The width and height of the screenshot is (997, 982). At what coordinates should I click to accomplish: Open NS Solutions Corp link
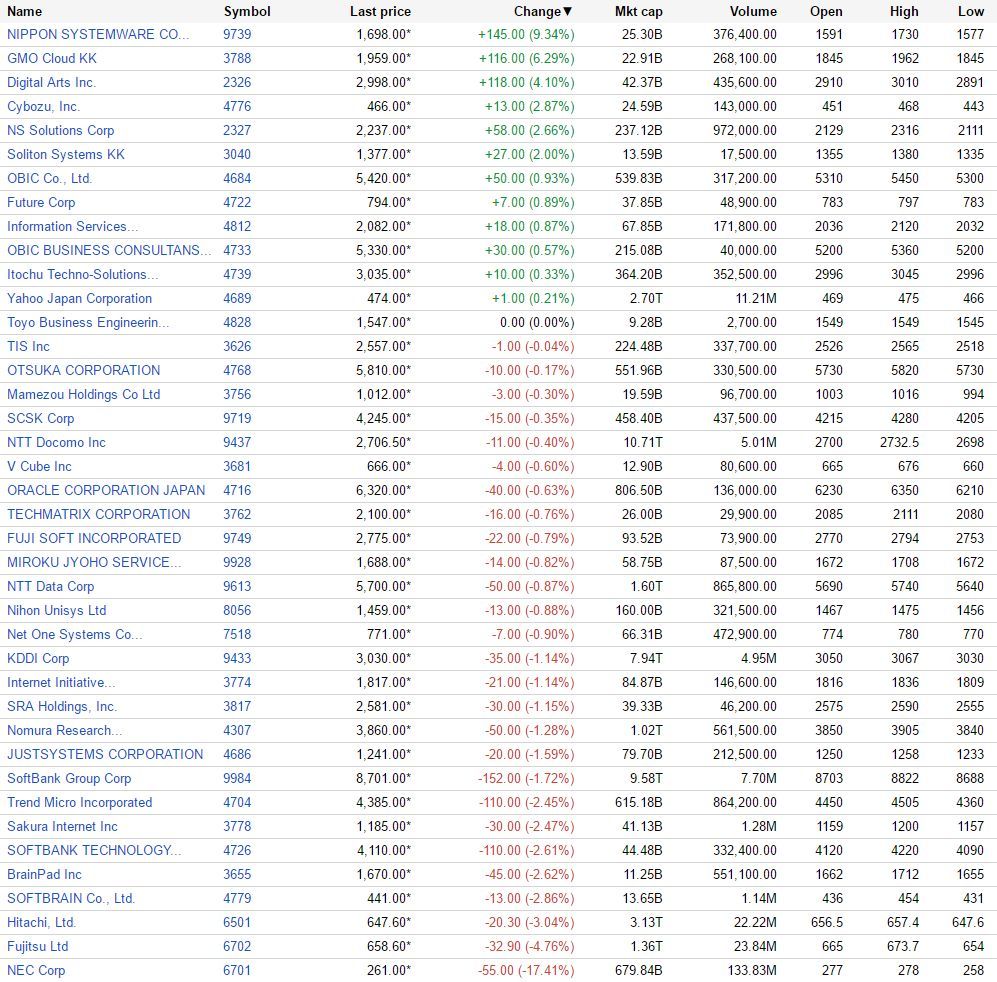pyautogui.click(x=60, y=130)
